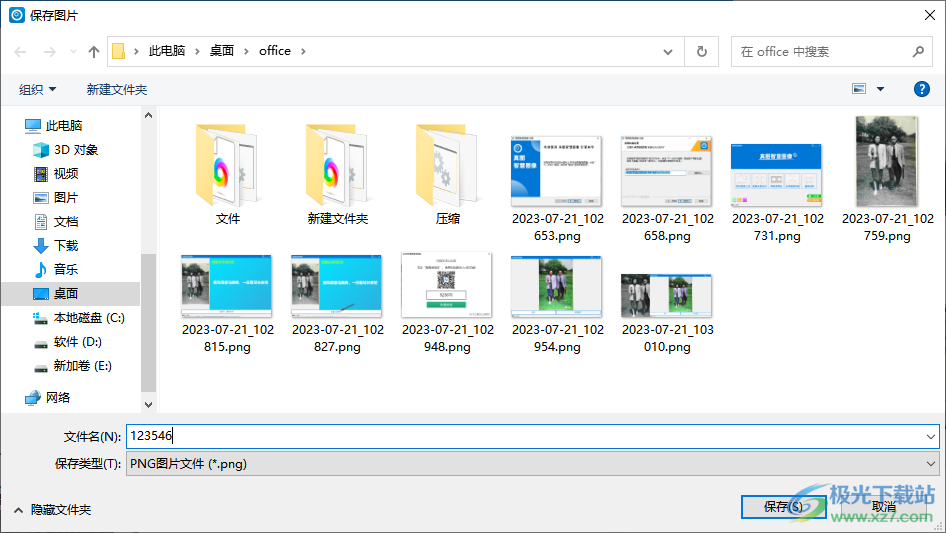This screenshot has width=946, height=533.
Task: Click the search magnifier icon
Action: [919, 51]
